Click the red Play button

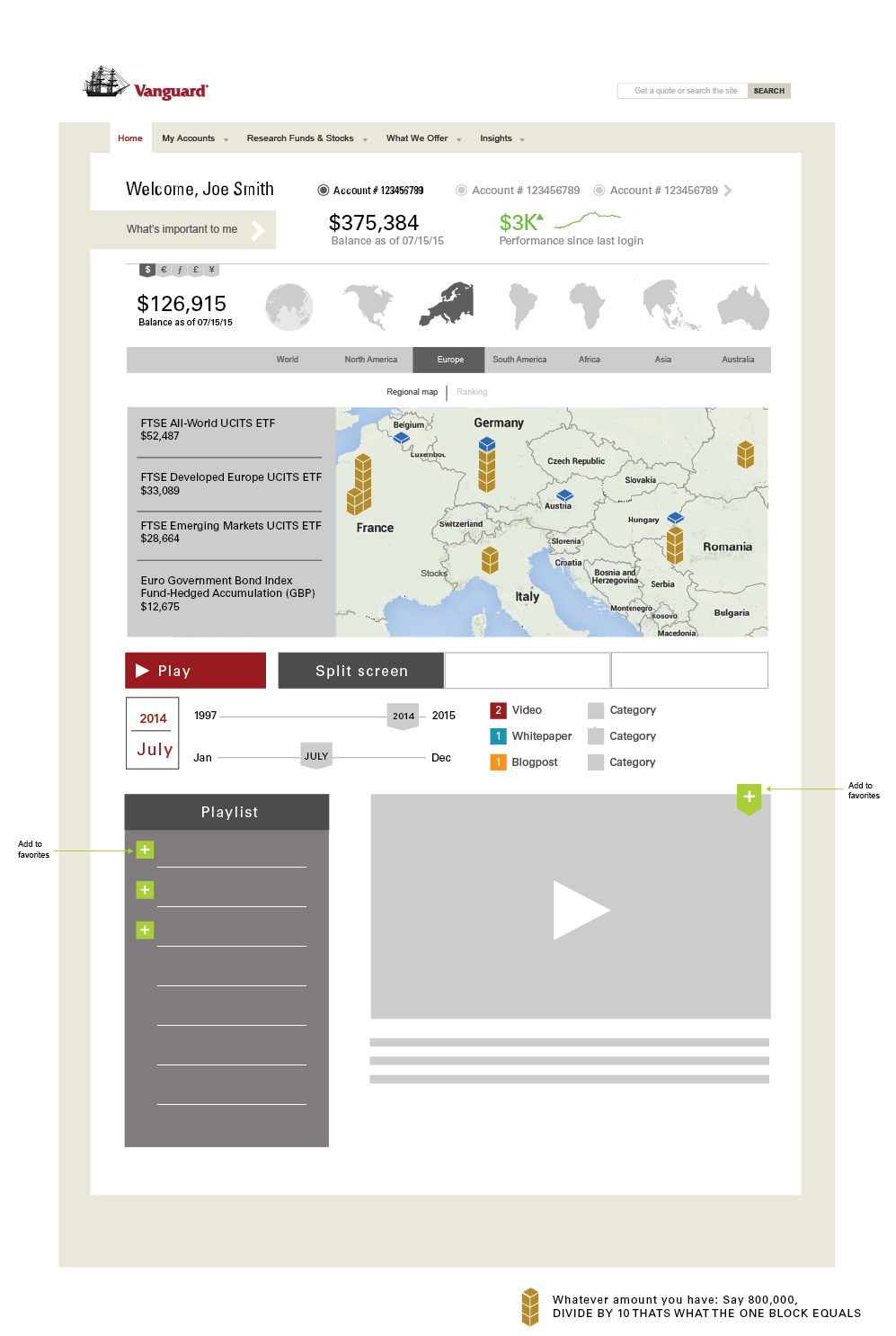(196, 671)
